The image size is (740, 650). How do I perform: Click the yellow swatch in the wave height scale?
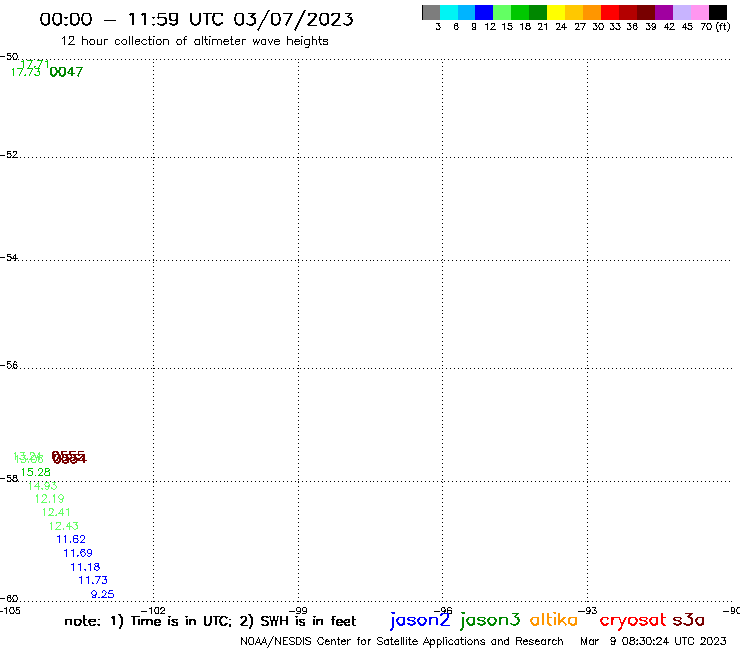(x=556, y=12)
